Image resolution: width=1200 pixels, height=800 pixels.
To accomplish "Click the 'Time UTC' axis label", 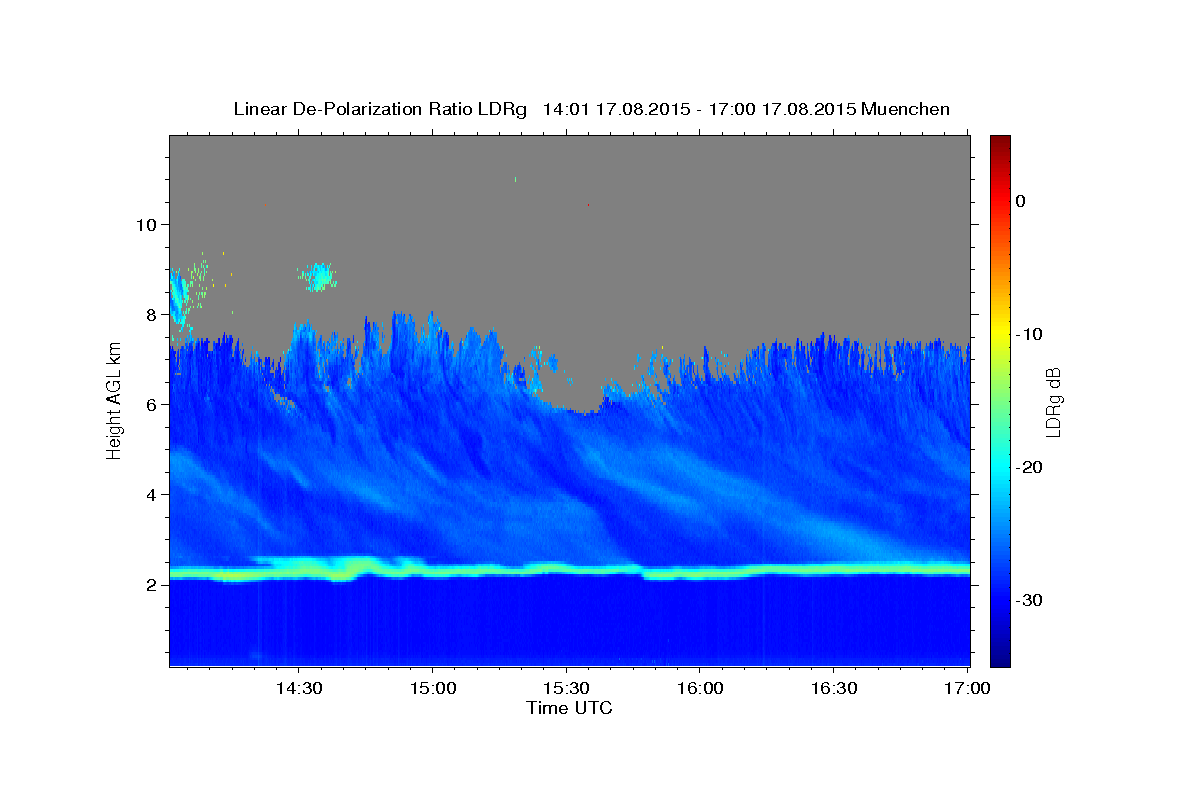I will click(569, 708).
